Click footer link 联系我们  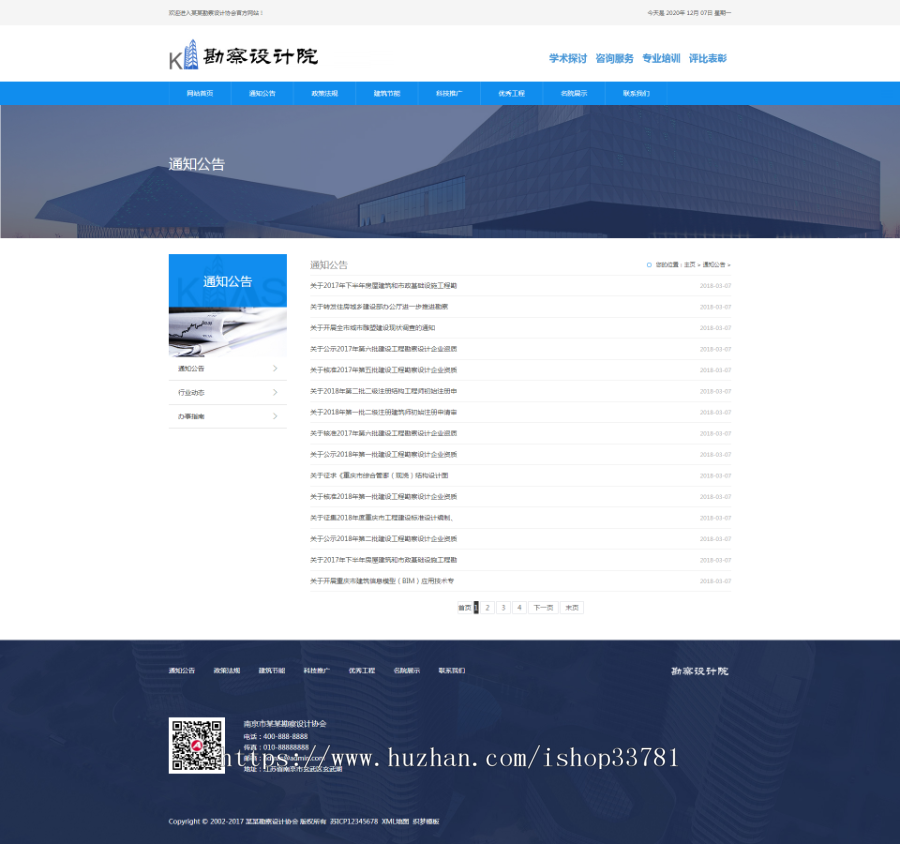[x=452, y=671]
